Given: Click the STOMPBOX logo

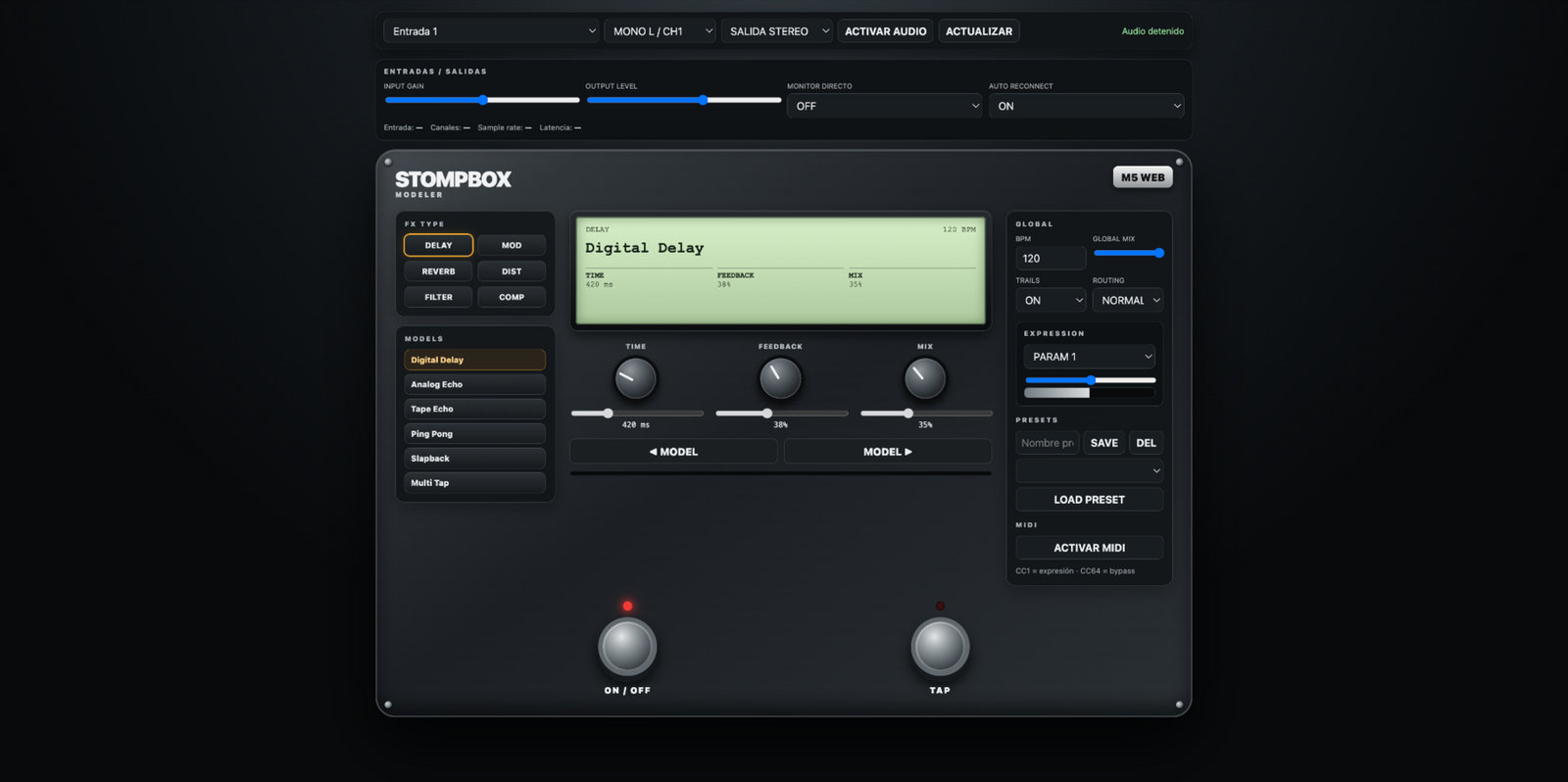Looking at the screenshot, I should click(453, 179).
